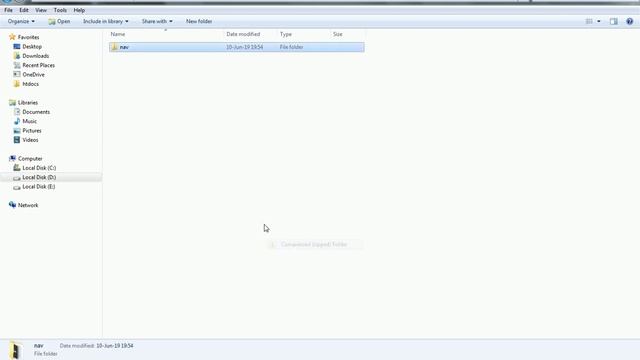Screen dimensions: 640x360
Task: Click the nav folder icon in list
Action: [x=115, y=47]
